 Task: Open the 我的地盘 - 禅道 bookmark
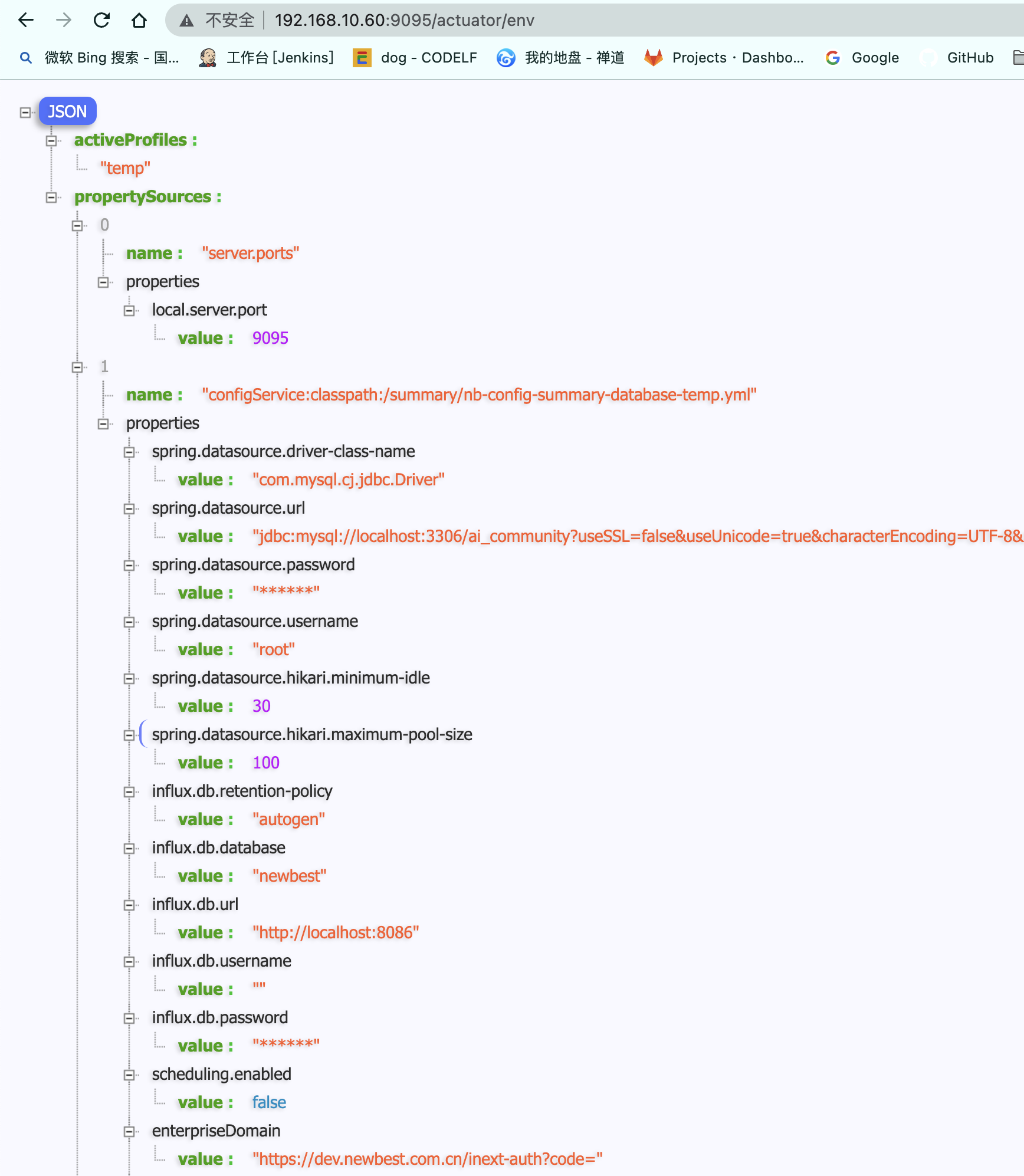[560, 57]
